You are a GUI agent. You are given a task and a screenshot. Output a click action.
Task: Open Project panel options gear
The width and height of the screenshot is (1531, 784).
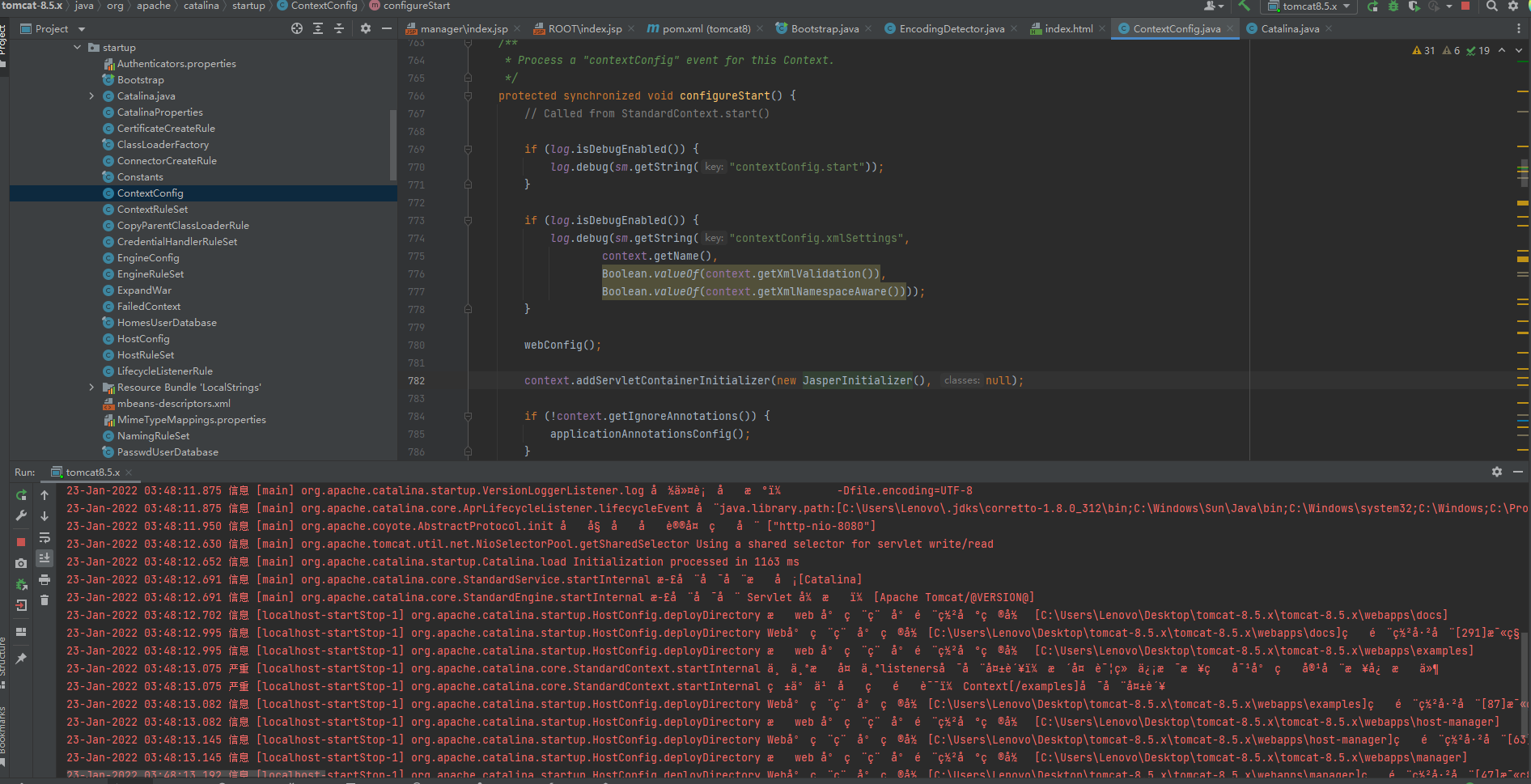(366, 28)
